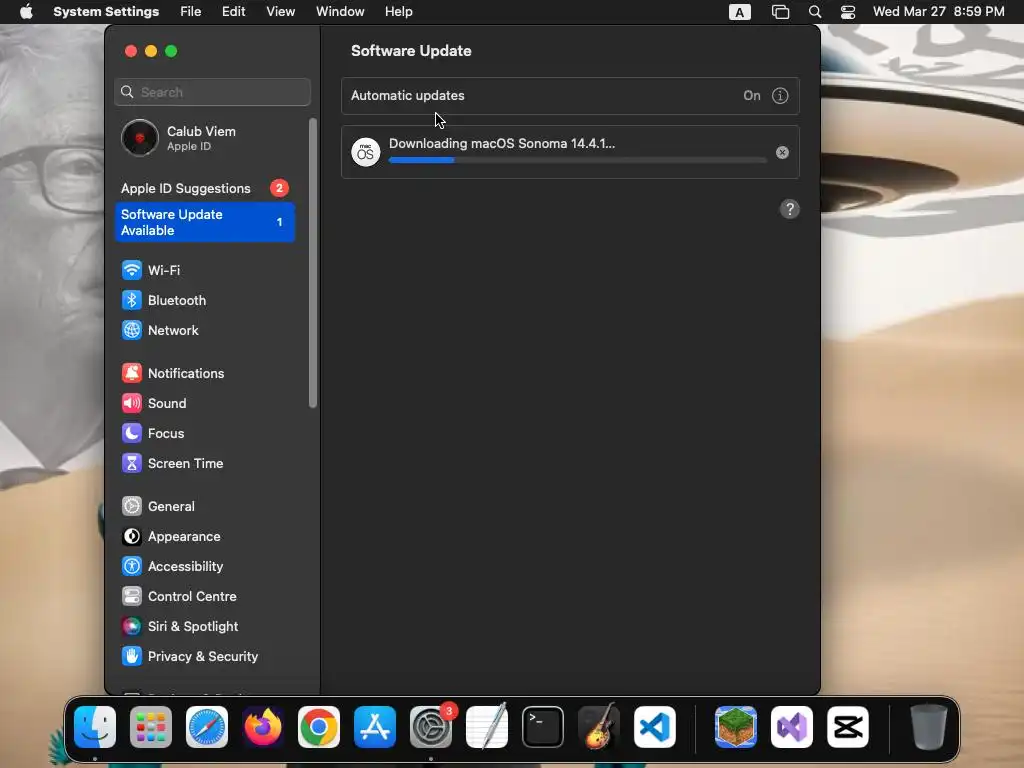This screenshot has height=768, width=1024.
Task: Select Screen Time in sidebar
Action: (x=204, y=464)
